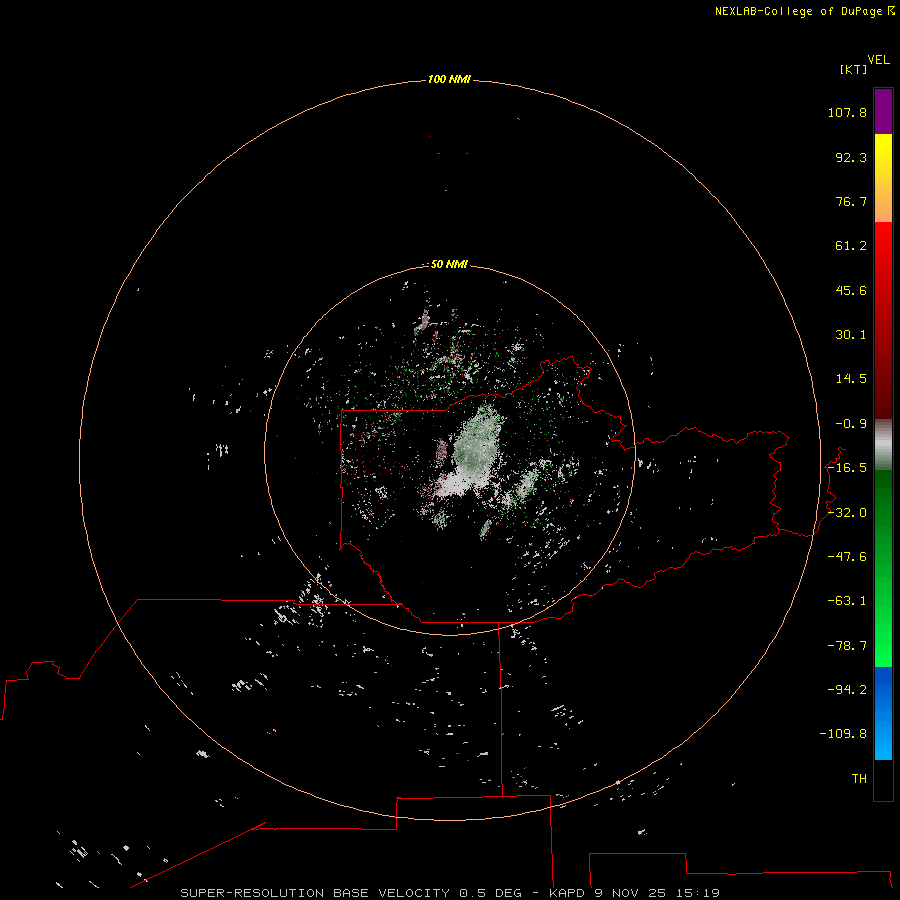This screenshot has height=900, width=900.
Task: Click the TH legend label
Action: pyautogui.click(x=859, y=779)
